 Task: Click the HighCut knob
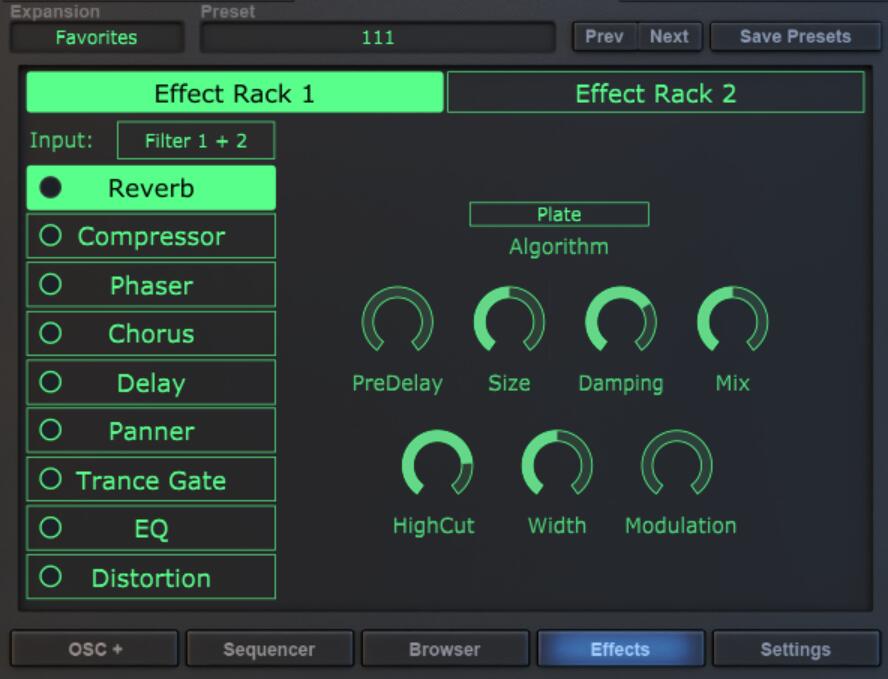click(x=437, y=464)
